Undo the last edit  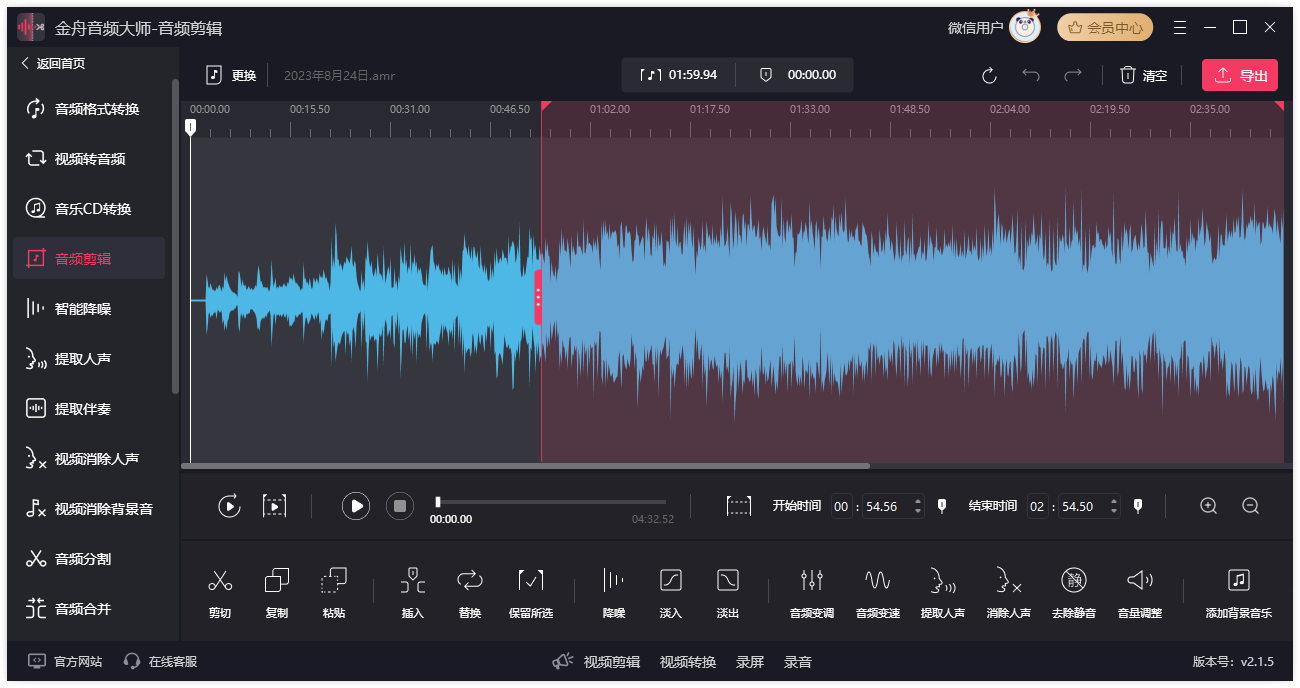click(x=1031, y=75)
